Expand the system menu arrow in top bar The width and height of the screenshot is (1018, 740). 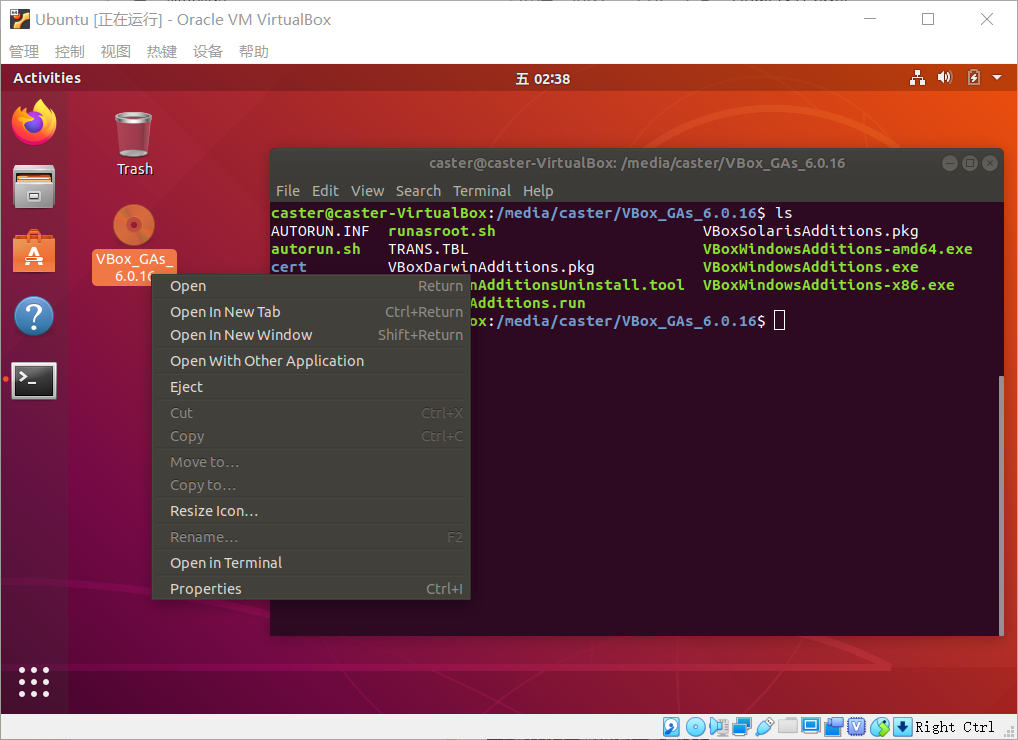(x=997, y=78)
